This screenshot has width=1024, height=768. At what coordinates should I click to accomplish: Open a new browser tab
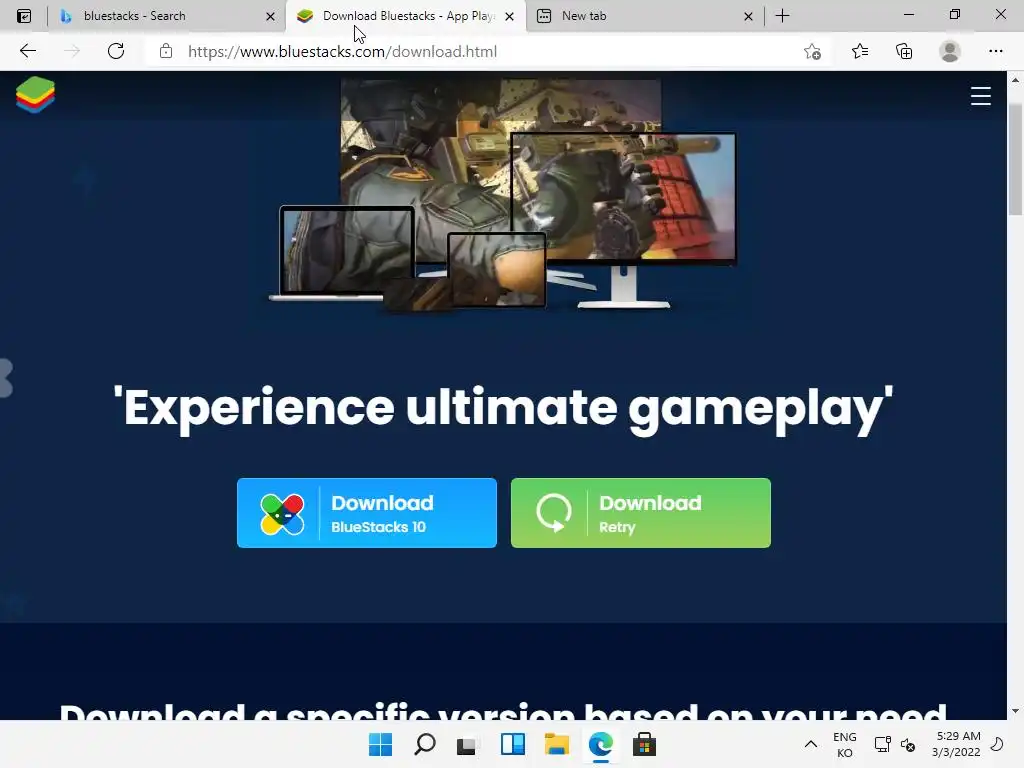782,16
